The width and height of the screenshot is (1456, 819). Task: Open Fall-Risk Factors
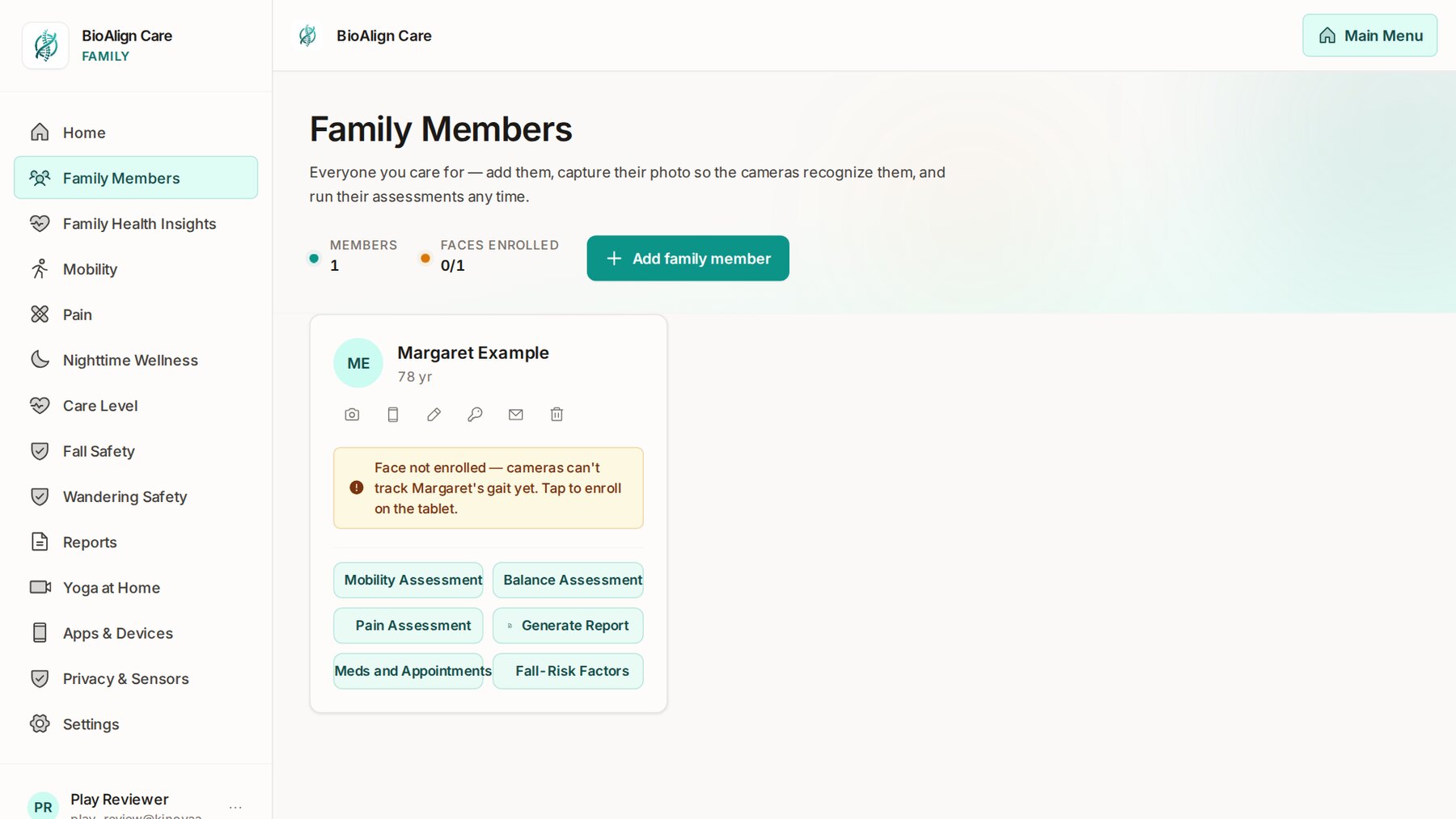tap(568, 671)
